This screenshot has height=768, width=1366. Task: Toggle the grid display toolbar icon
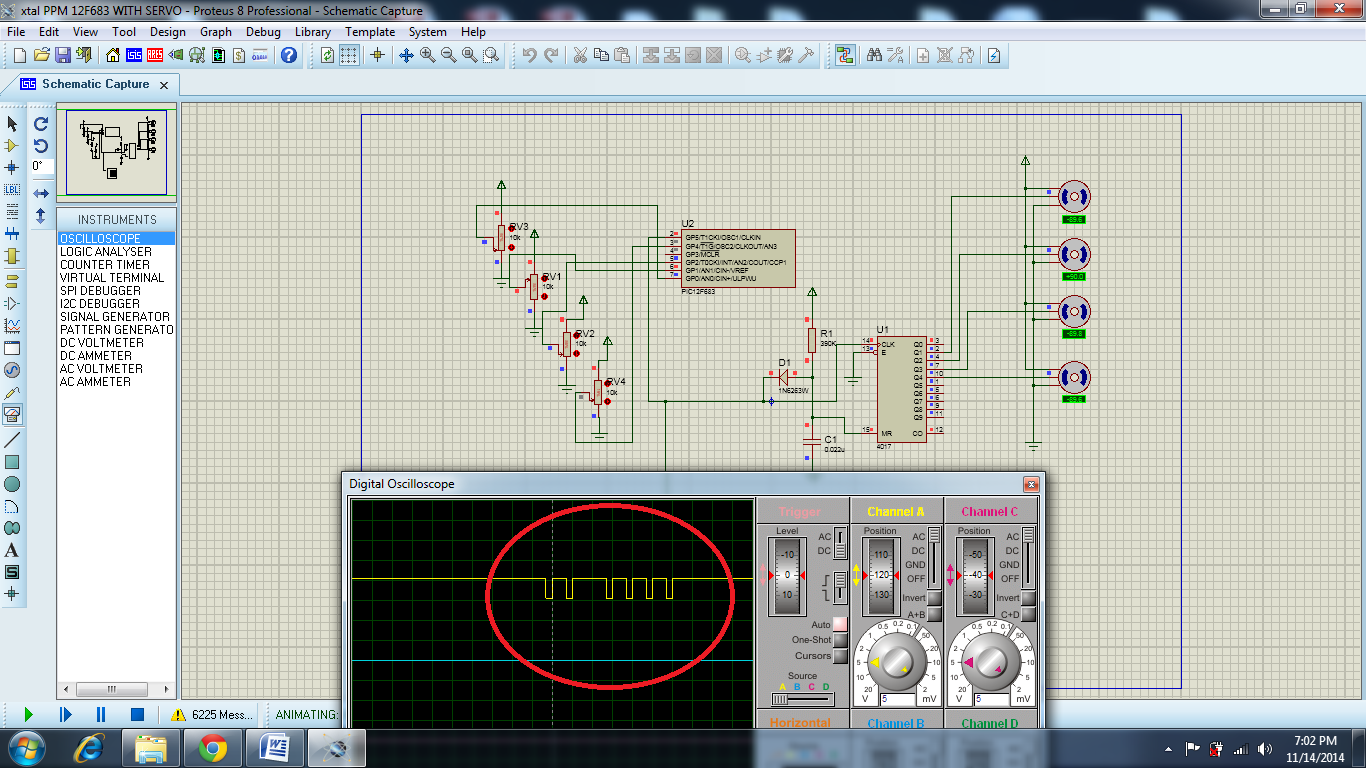click(348, 55)
